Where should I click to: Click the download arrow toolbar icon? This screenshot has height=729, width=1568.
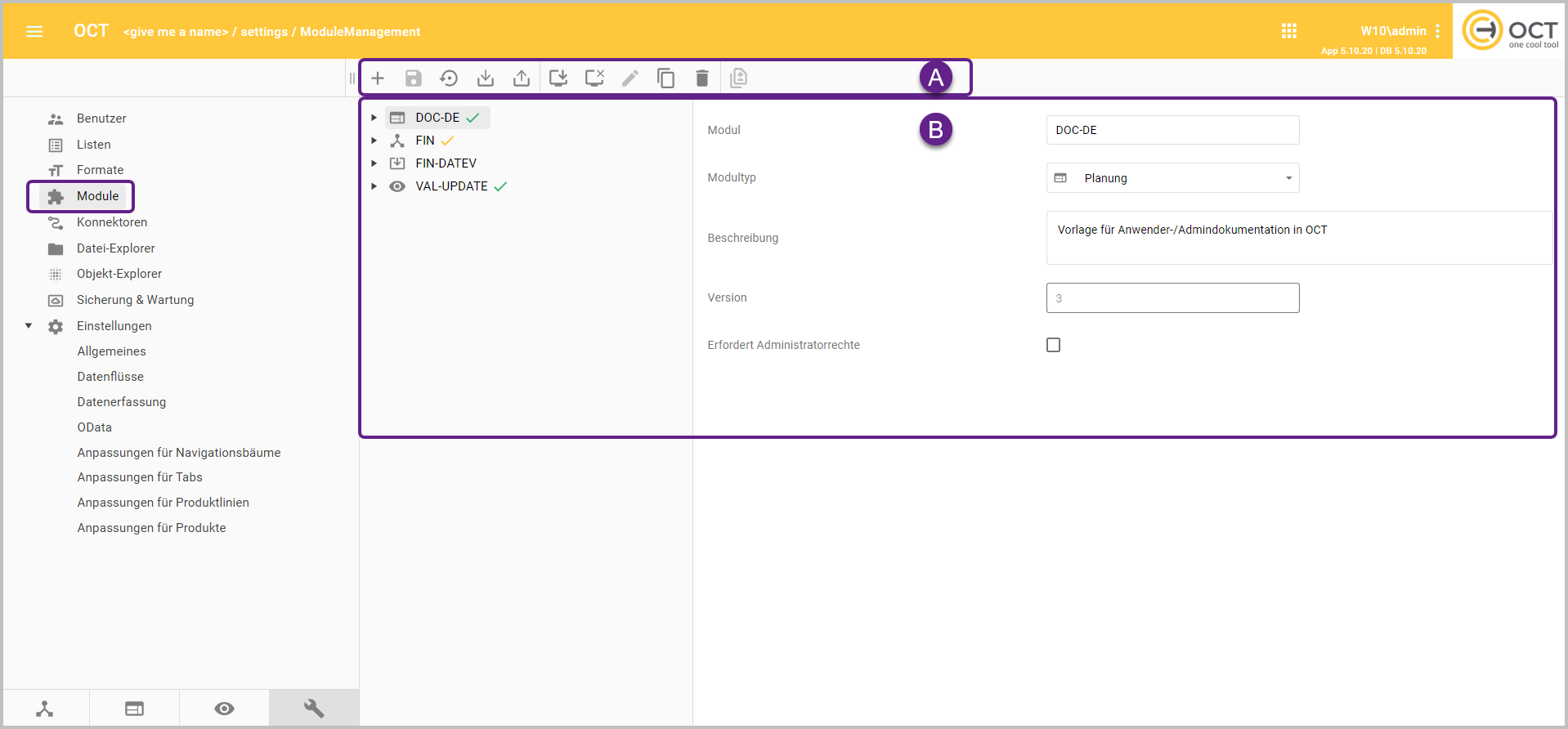pos(486,78)
